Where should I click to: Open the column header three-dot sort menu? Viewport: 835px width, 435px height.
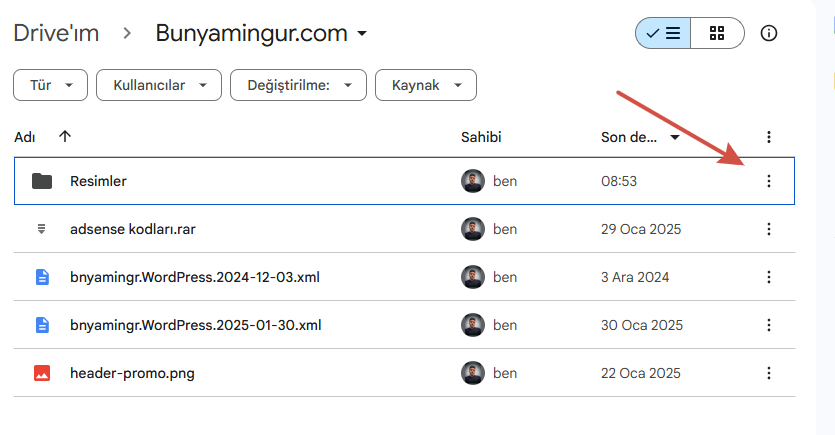pyautogui.click(x=768, y=137)
